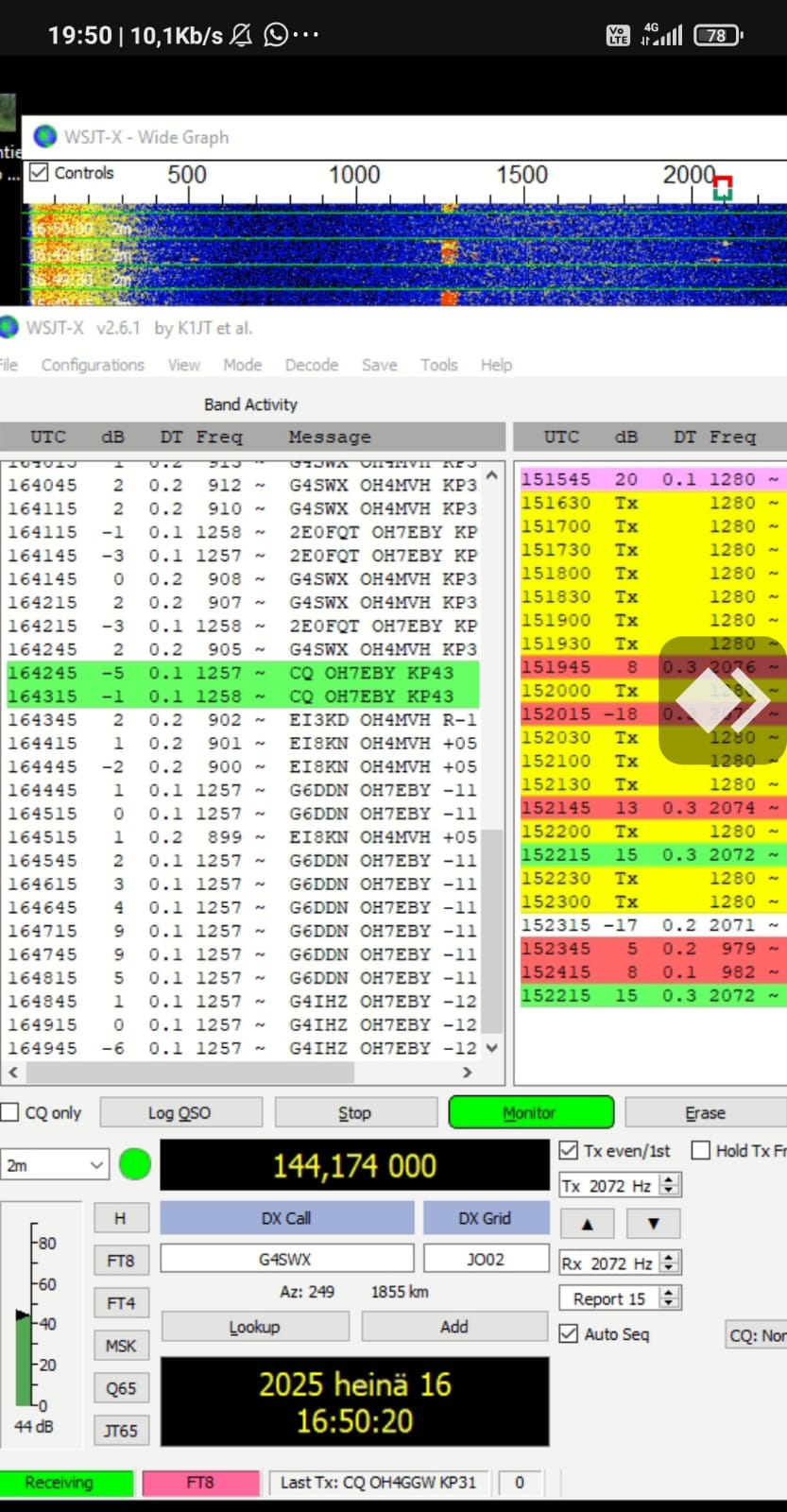The image size is (787, 1512).
Task: Click the Band Activity scroll up arrow
Action: (x=491, y=475)
